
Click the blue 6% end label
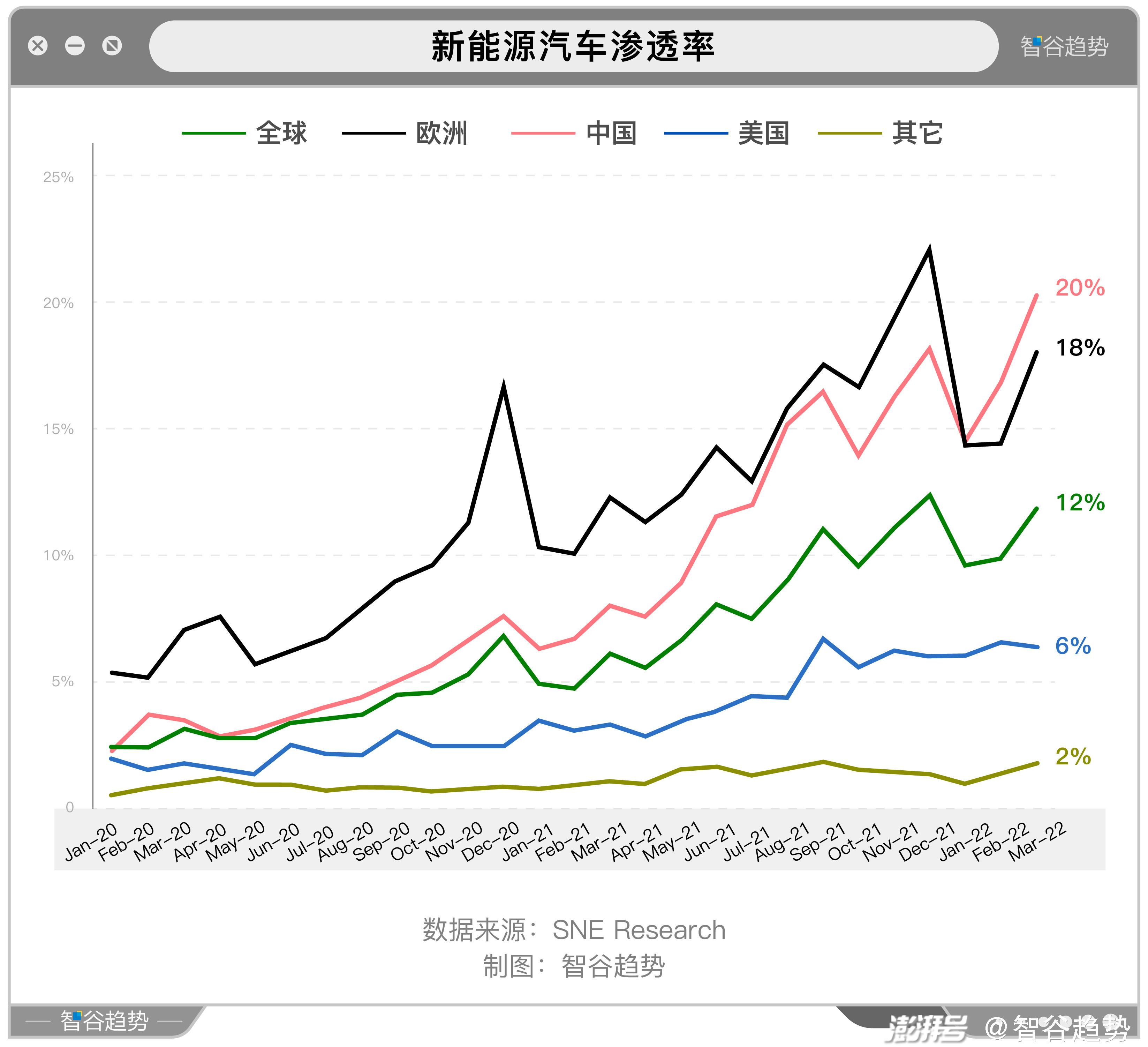1073,646
